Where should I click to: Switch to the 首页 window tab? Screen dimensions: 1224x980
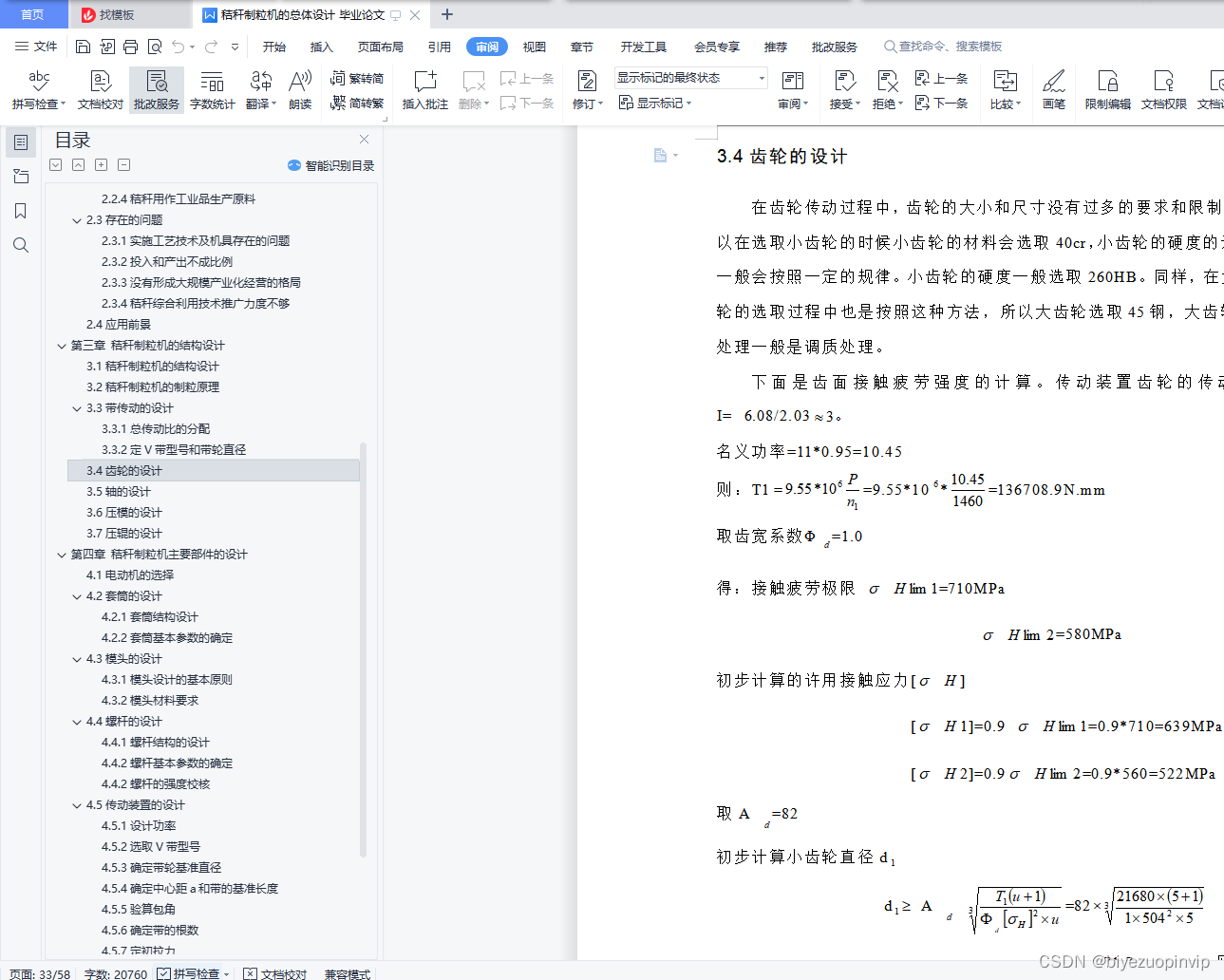(x=33, y=14)
